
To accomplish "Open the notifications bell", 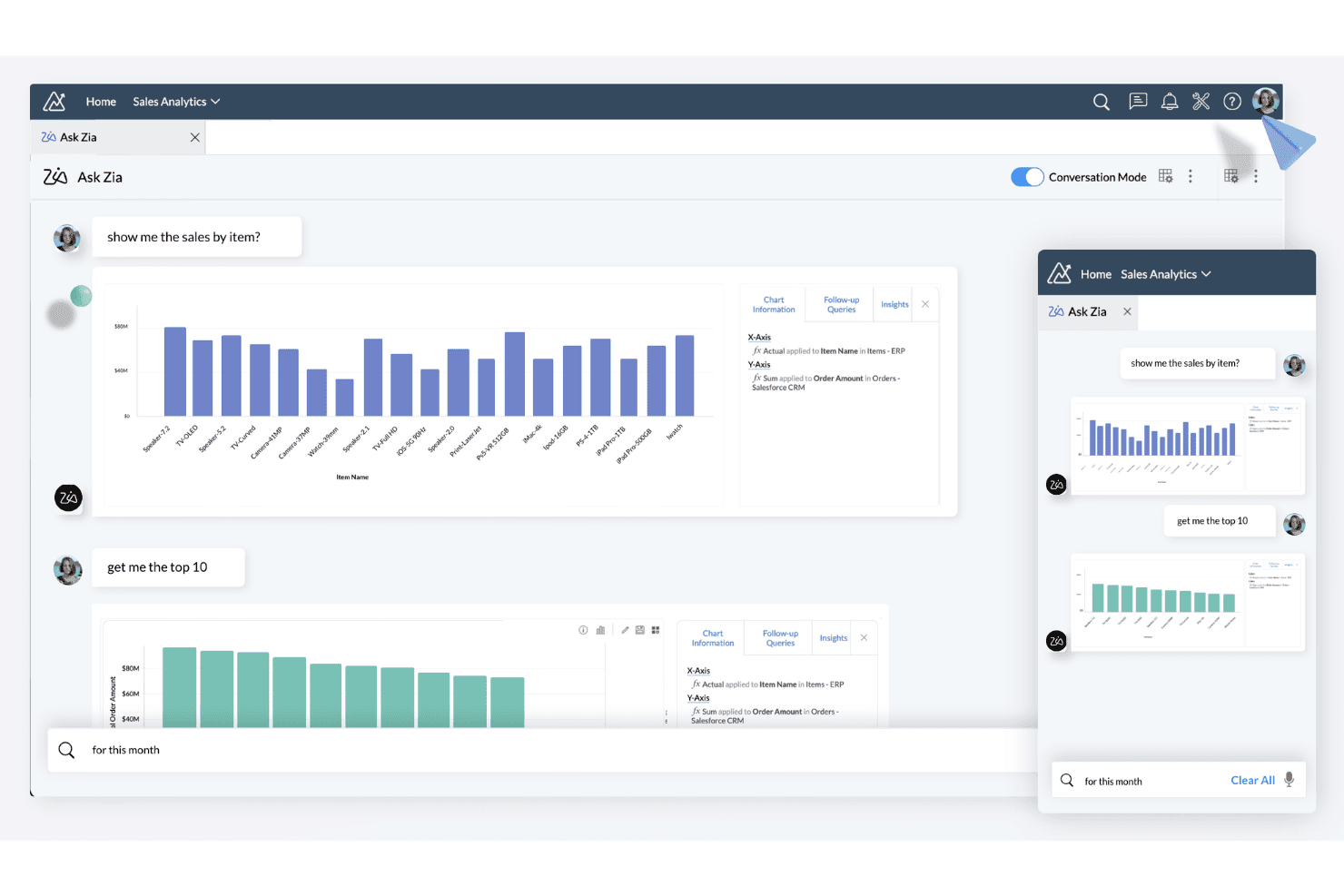I will coord(1170,102).
